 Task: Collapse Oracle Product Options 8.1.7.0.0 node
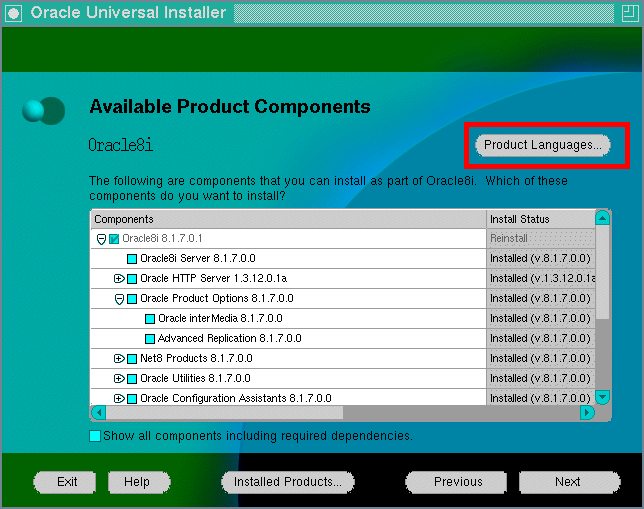[119, 299]
